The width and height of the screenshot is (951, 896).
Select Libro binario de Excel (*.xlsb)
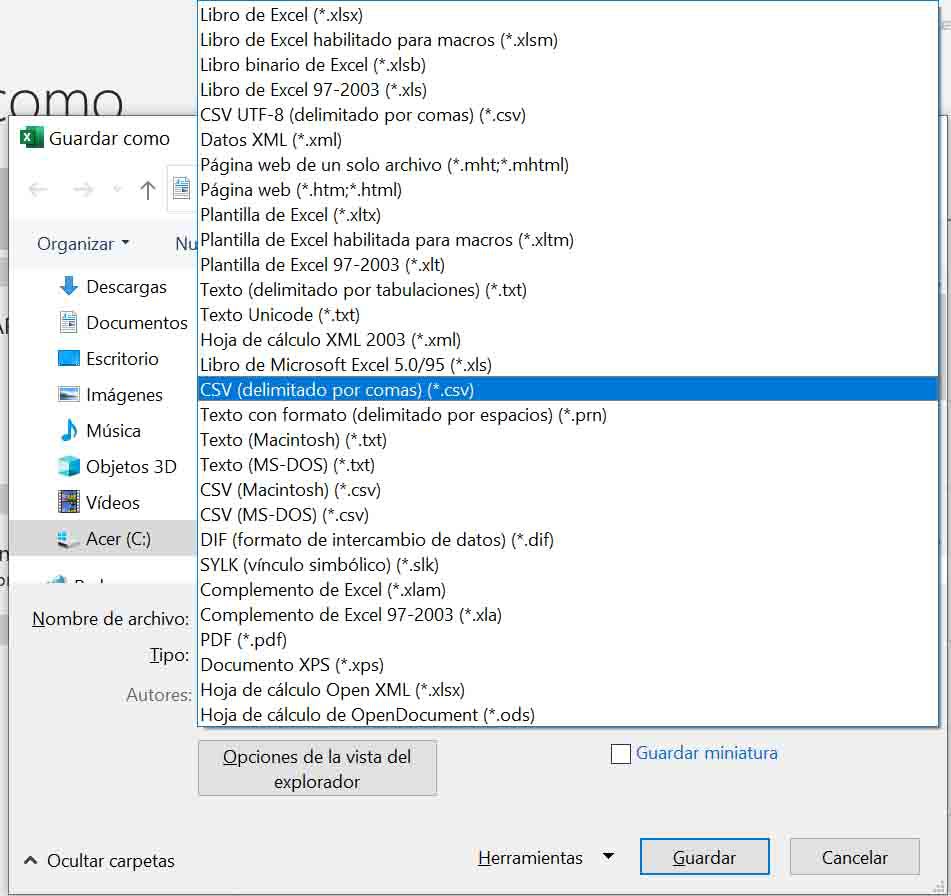pyautogui.click(x=568, y=65)
